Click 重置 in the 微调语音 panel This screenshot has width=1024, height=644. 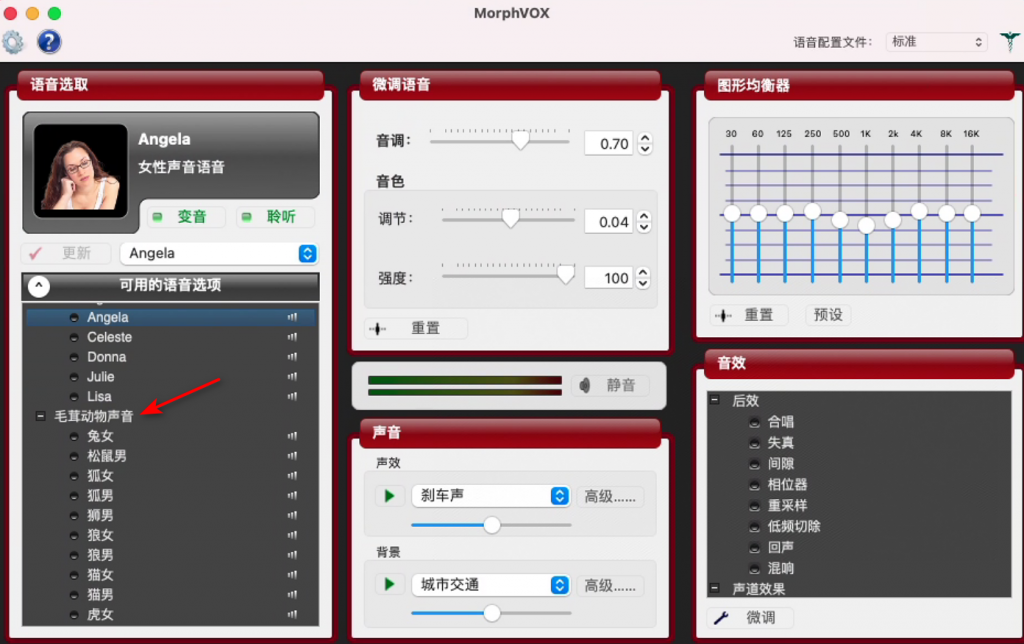416,329
